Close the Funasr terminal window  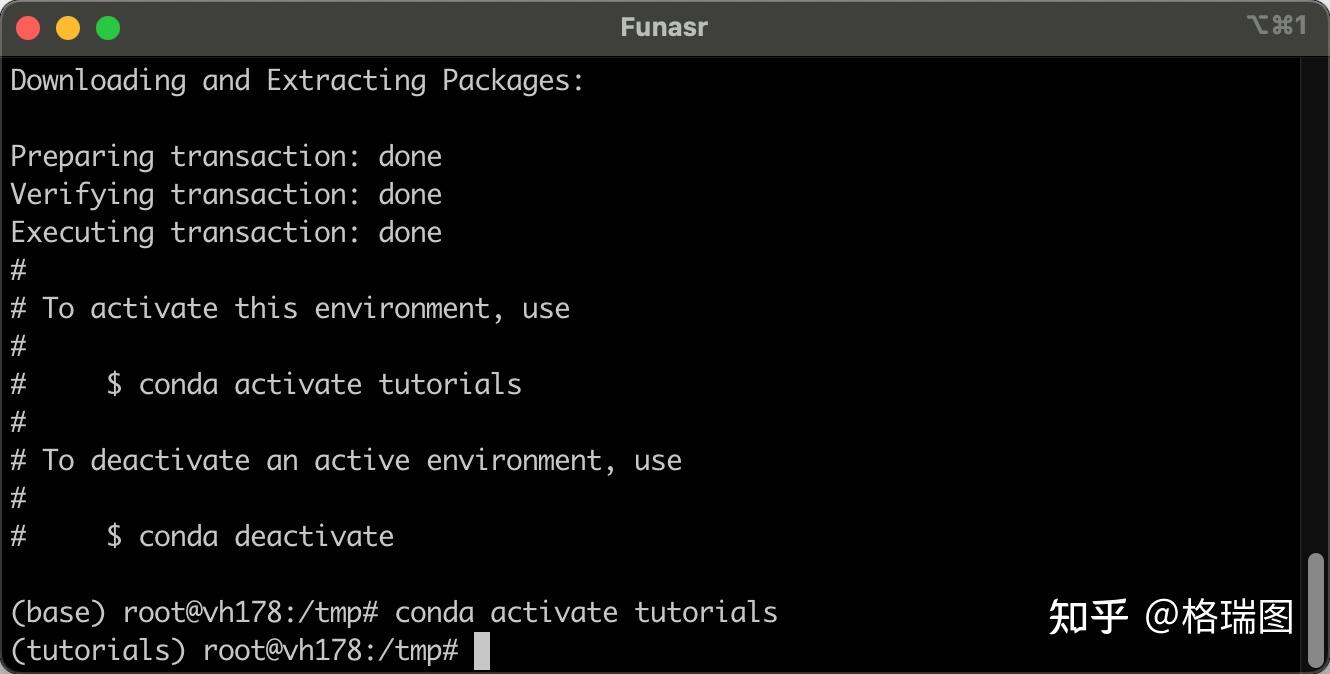click(x=28, y=28)
